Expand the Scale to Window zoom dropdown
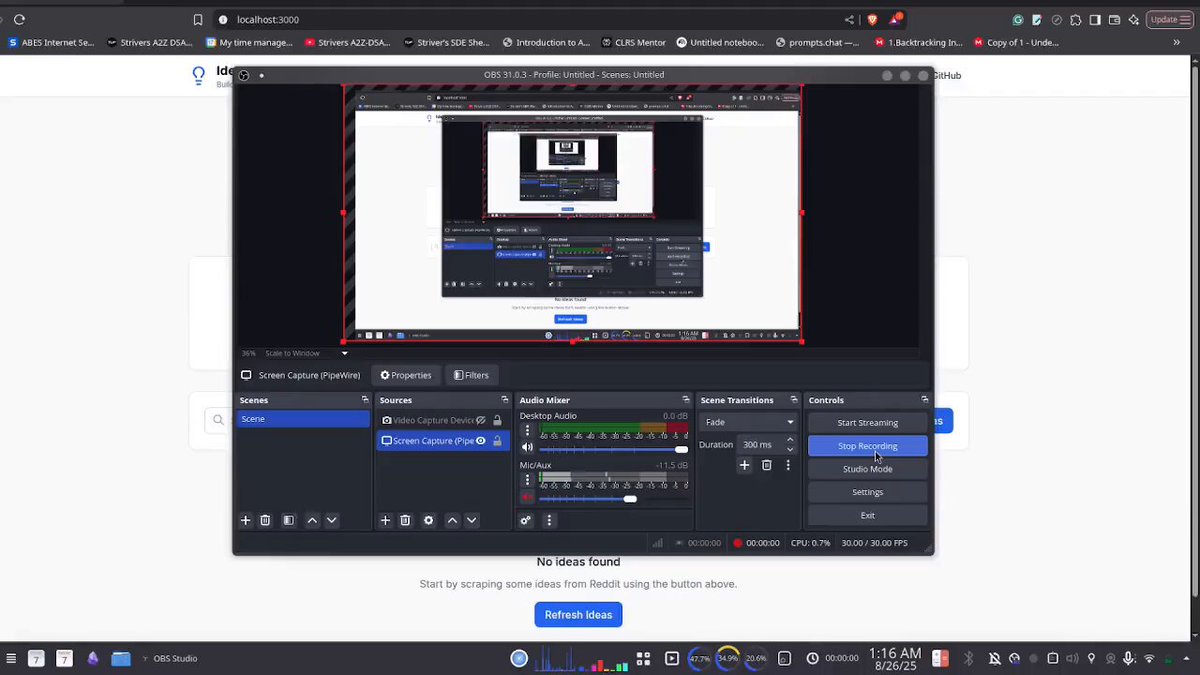This screenshot has height=675, width=1200. tap(344, 353)
